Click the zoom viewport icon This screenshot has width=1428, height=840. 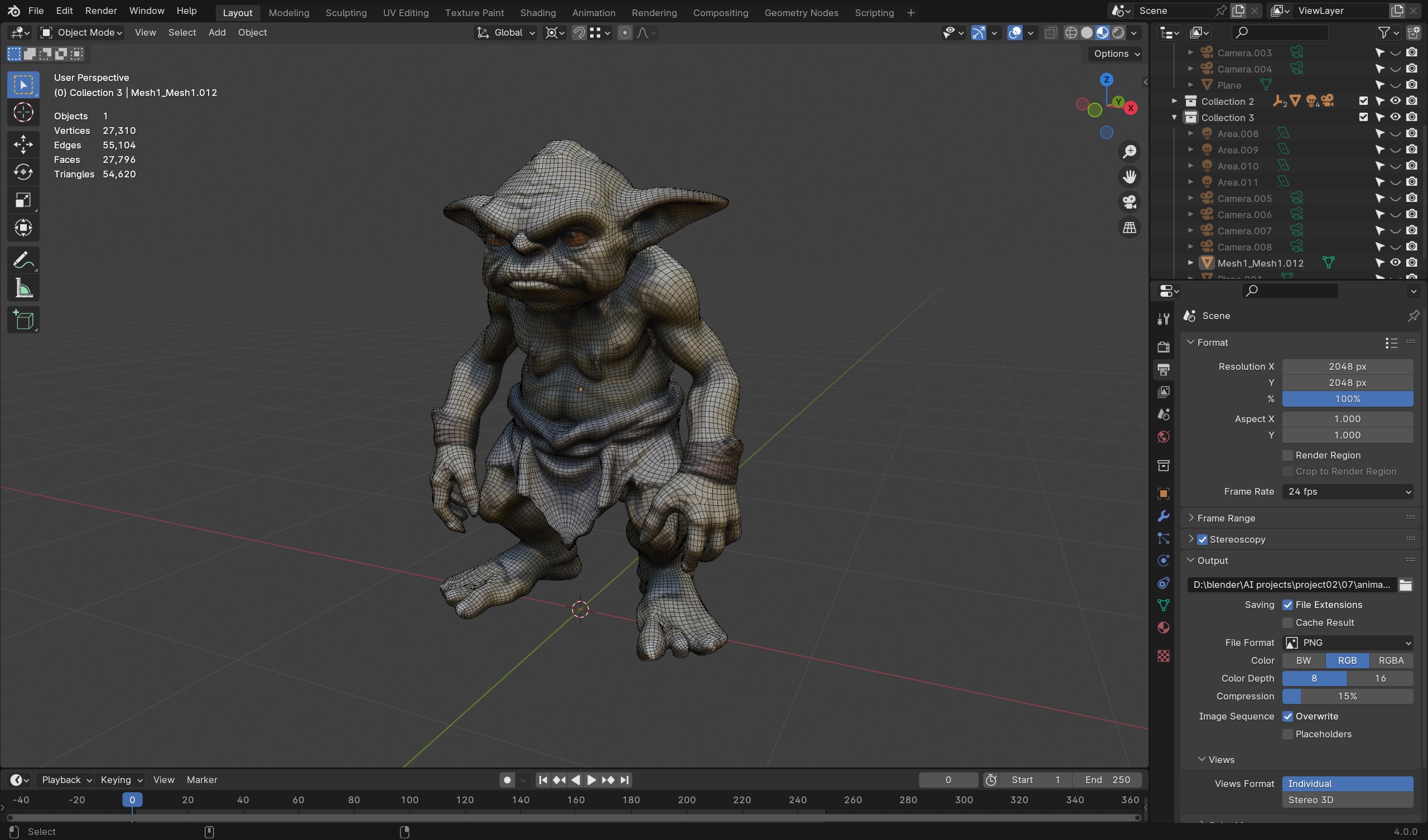1130,152
